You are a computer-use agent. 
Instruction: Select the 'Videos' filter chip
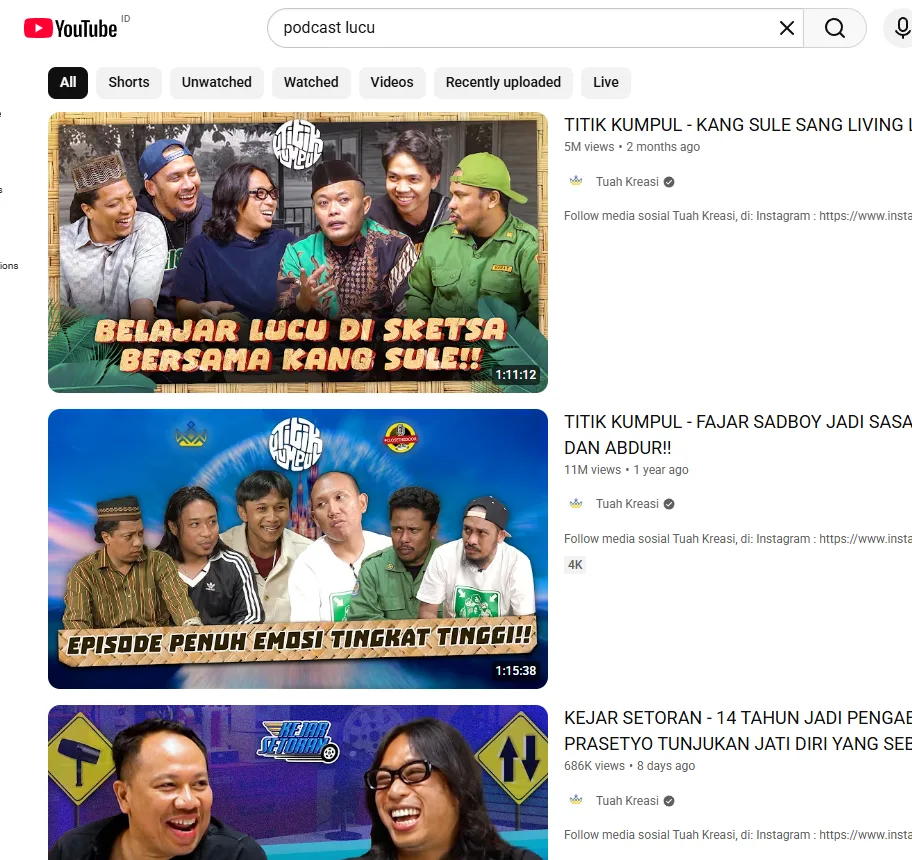tap(392, 83)
